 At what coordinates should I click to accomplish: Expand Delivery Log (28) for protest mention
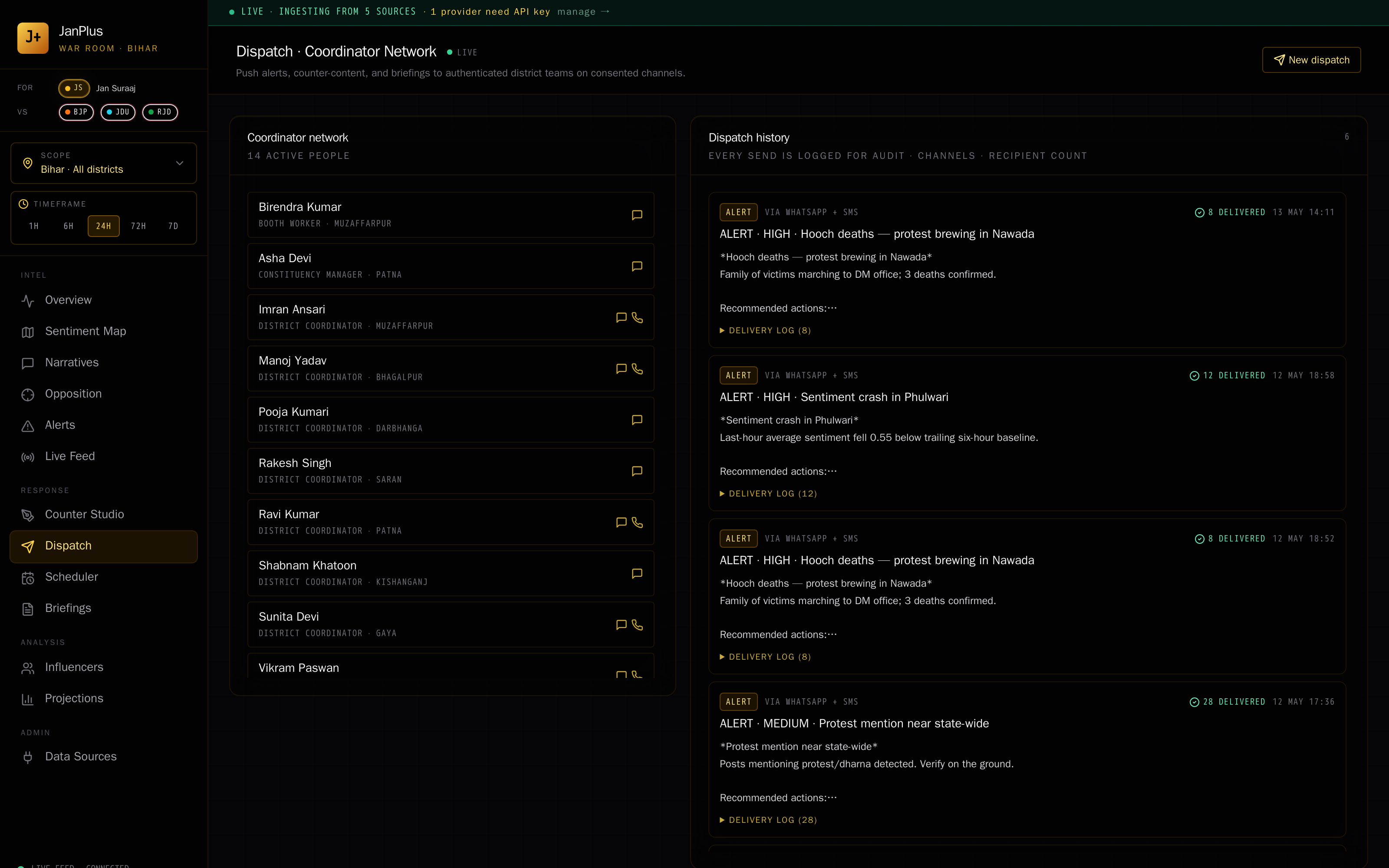click(x=769, y=820)
